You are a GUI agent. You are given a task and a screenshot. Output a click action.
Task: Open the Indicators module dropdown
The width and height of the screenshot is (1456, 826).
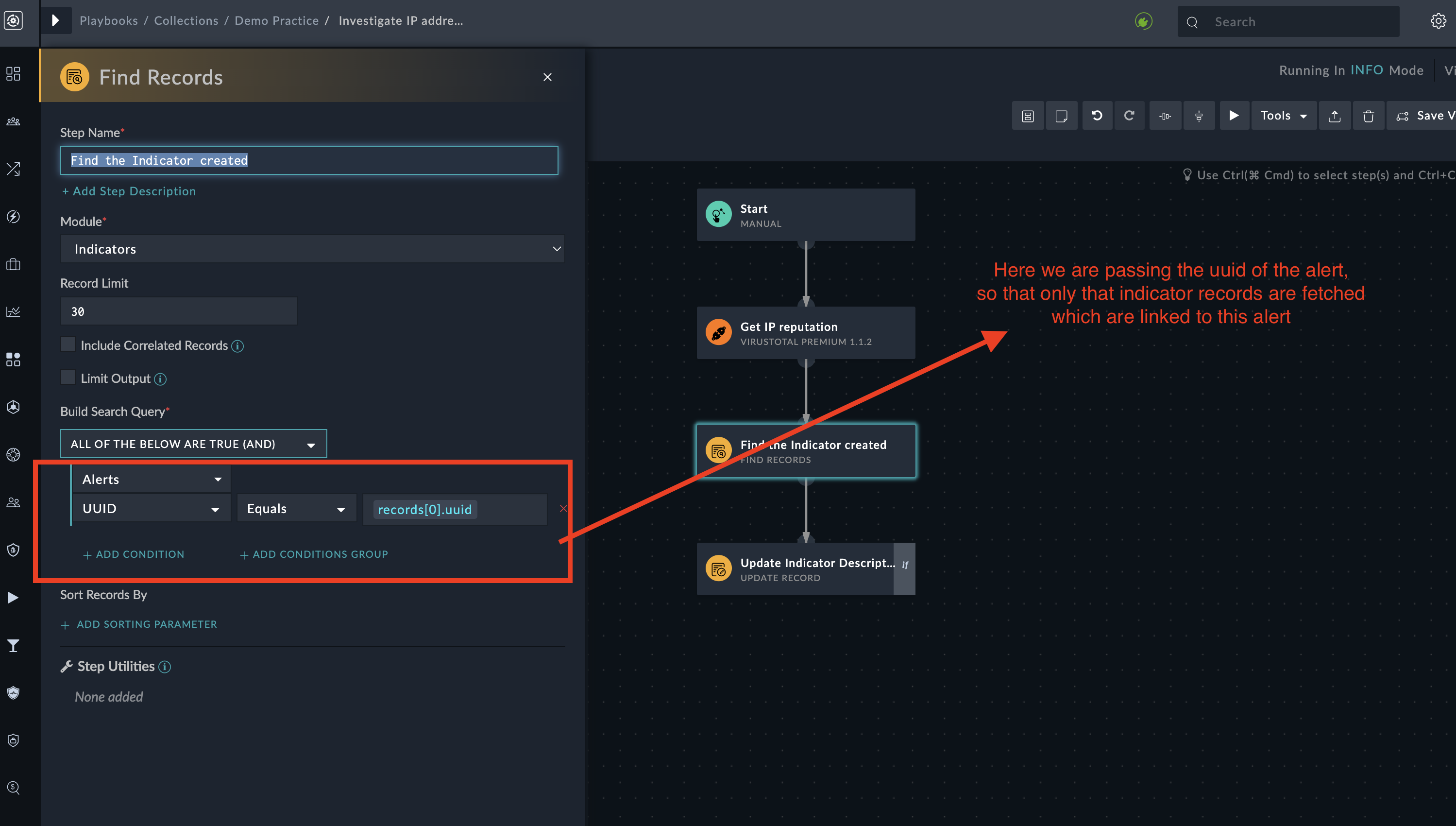pyautogui.click(x=312, y=248)
